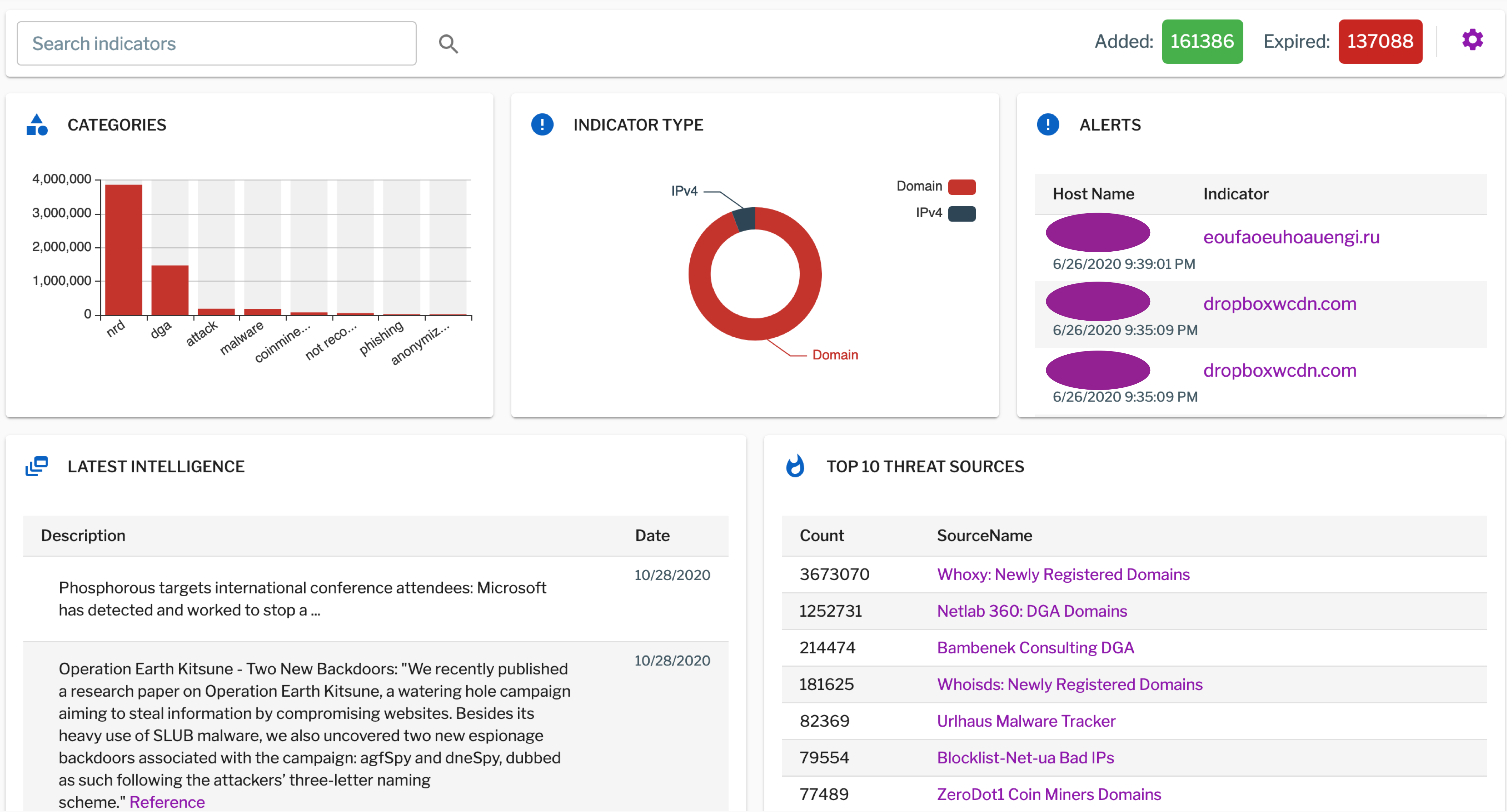This screenshot has height=812, width=1507.
Task: Open the dropboxwcdn.com indicator
Action: click(1280, 304)
